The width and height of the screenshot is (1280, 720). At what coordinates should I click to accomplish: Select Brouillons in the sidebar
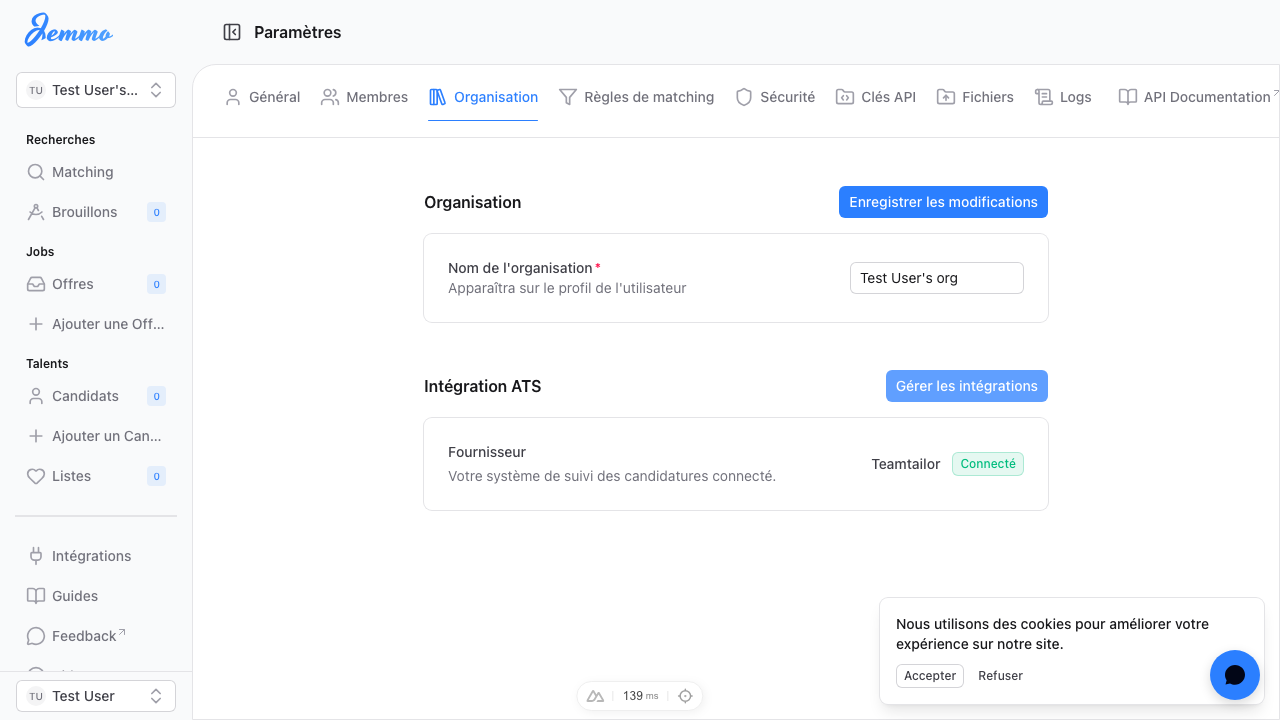pos(84,212)
